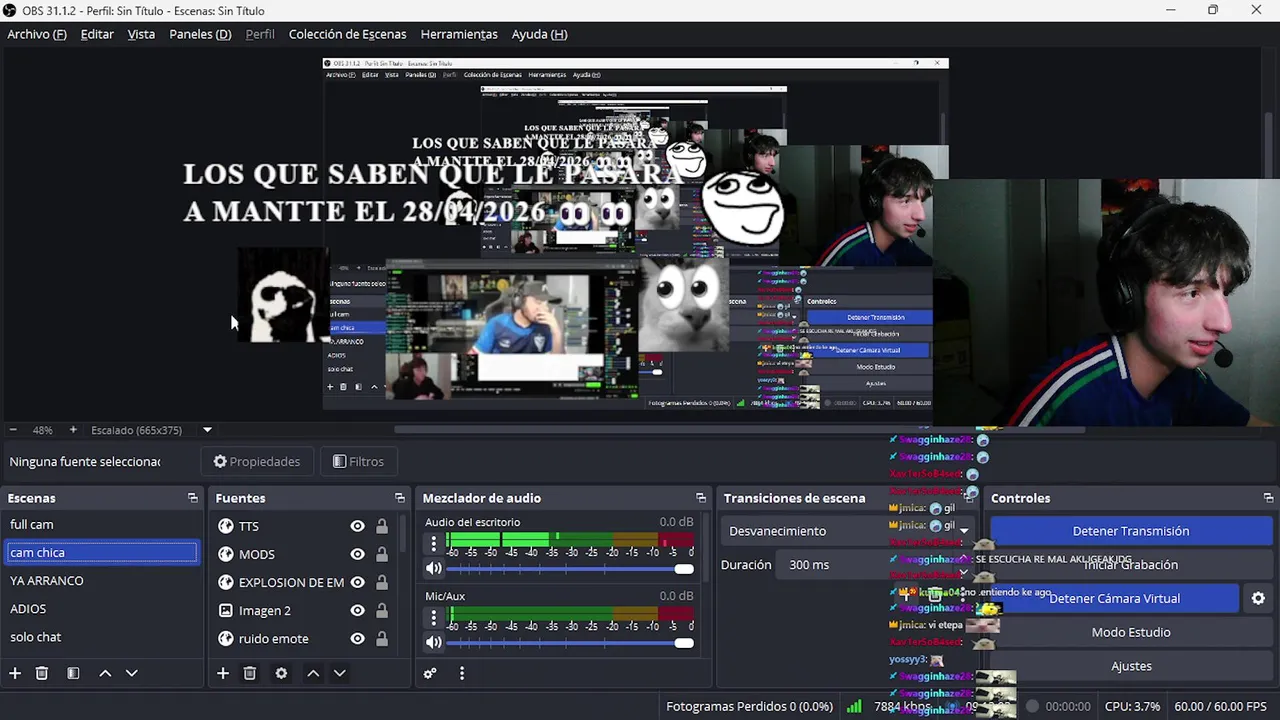Click Detener Cámara Virtual button
Screen dimensions: 1280x720
pyautogui.click(x=1114, y=598)
